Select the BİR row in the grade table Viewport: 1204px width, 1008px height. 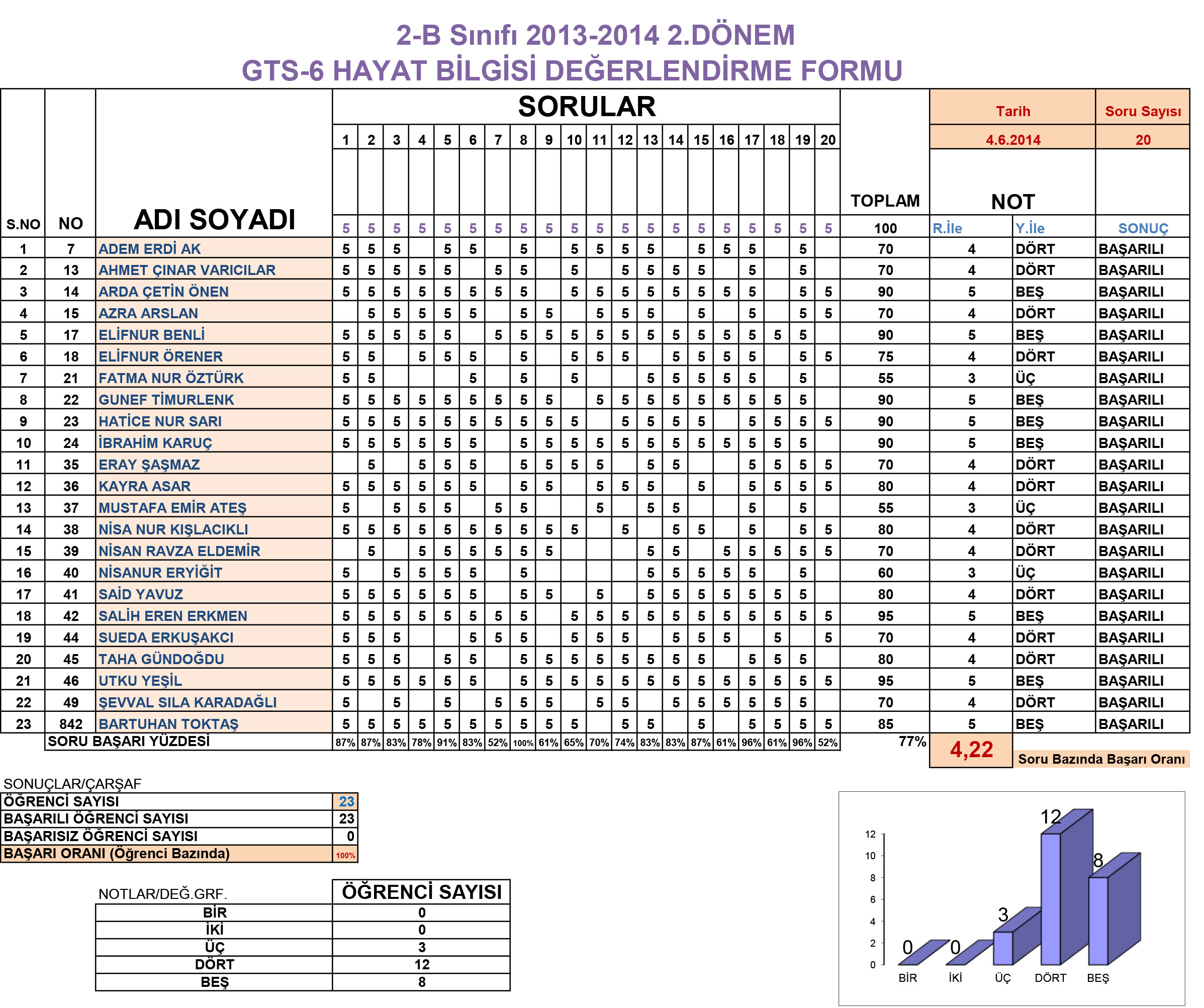[303, 913]
